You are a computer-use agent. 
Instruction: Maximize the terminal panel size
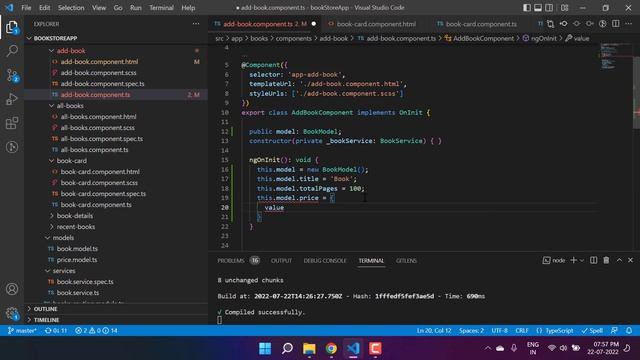(x=619, y=260)
